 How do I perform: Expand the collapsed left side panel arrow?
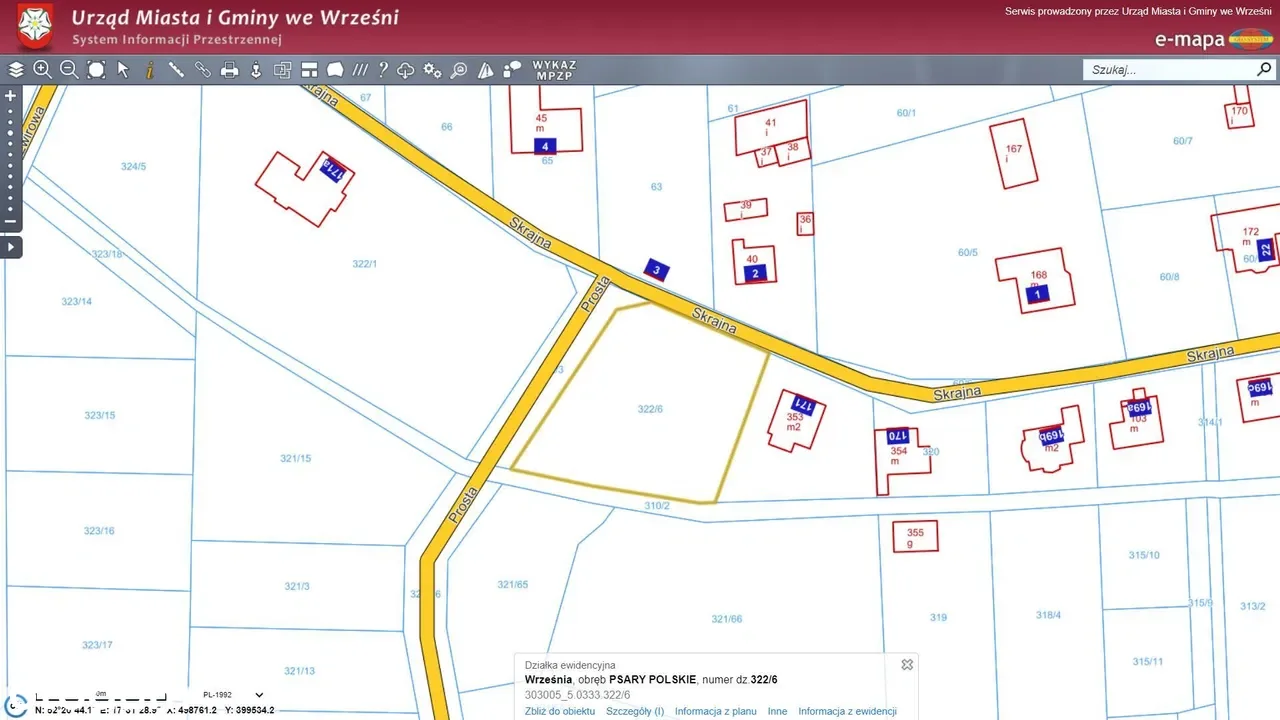coord(11,246)
